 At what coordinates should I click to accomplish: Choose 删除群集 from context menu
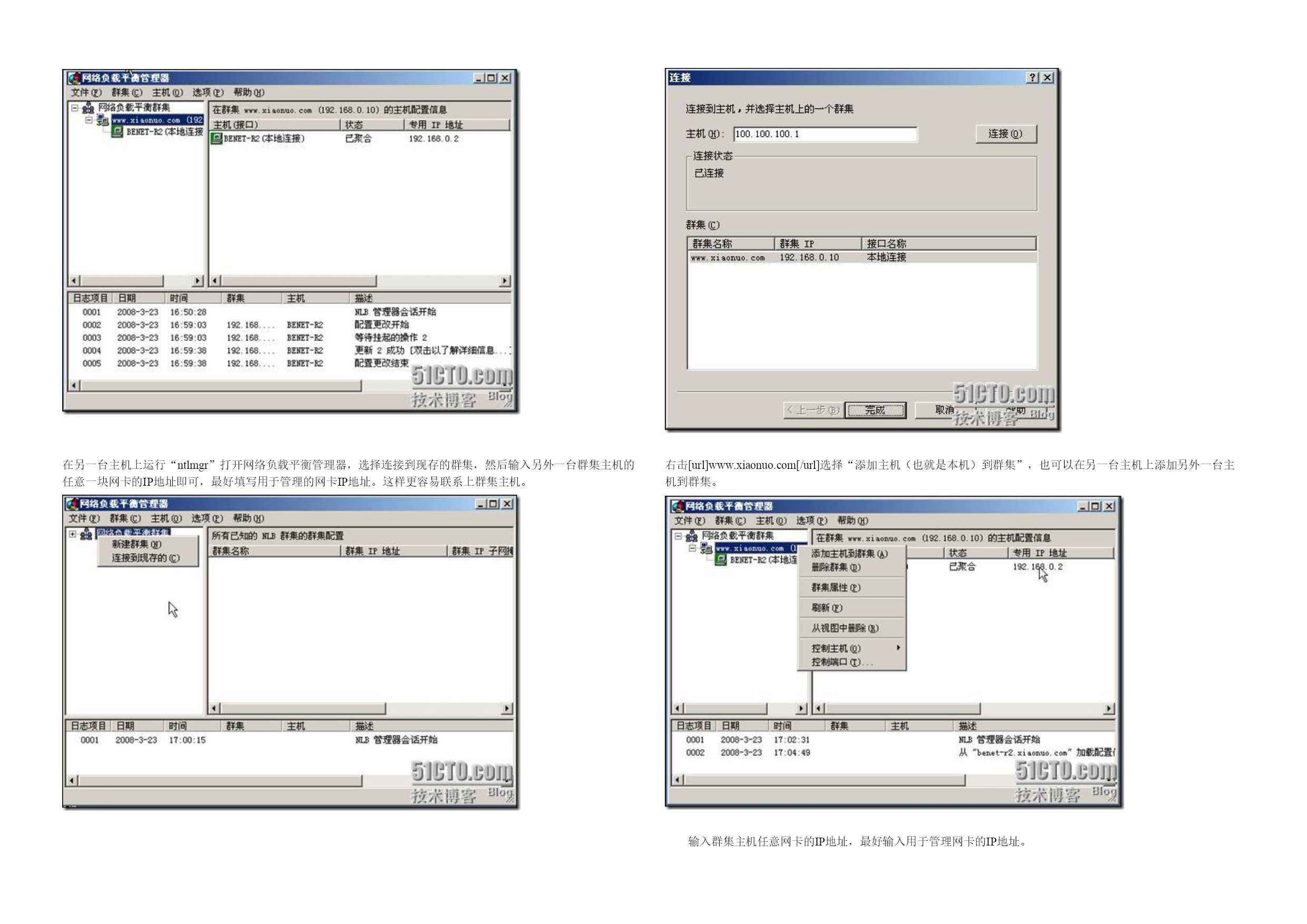(836, 567)
